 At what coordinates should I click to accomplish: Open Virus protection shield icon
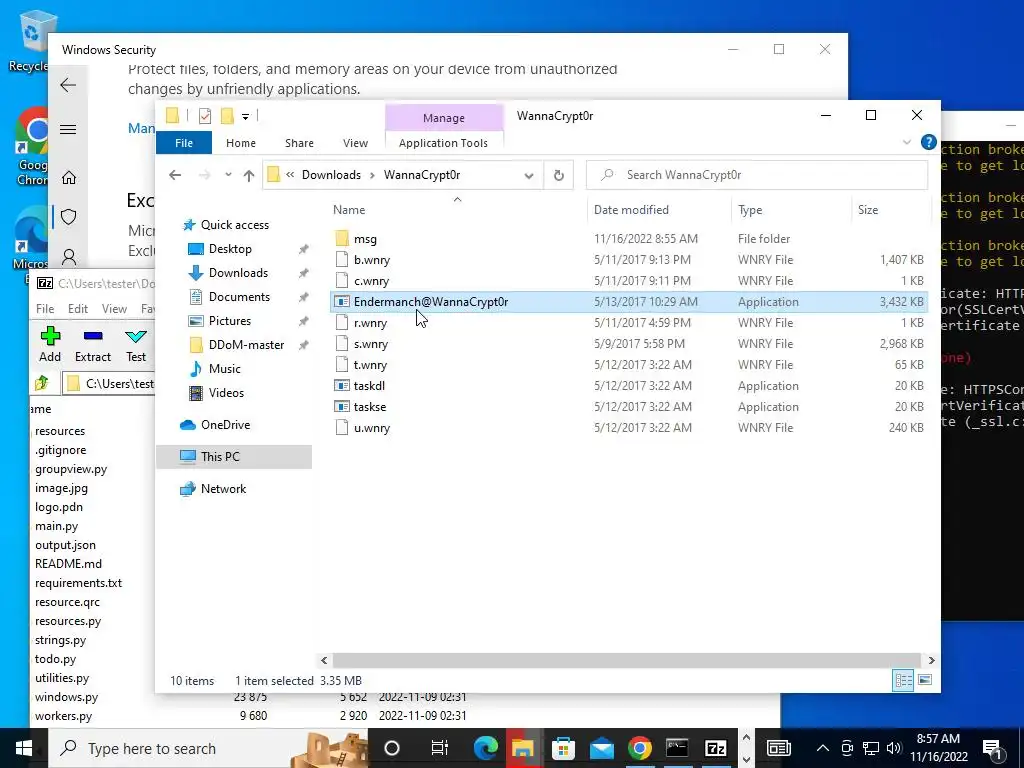point(69,217)
